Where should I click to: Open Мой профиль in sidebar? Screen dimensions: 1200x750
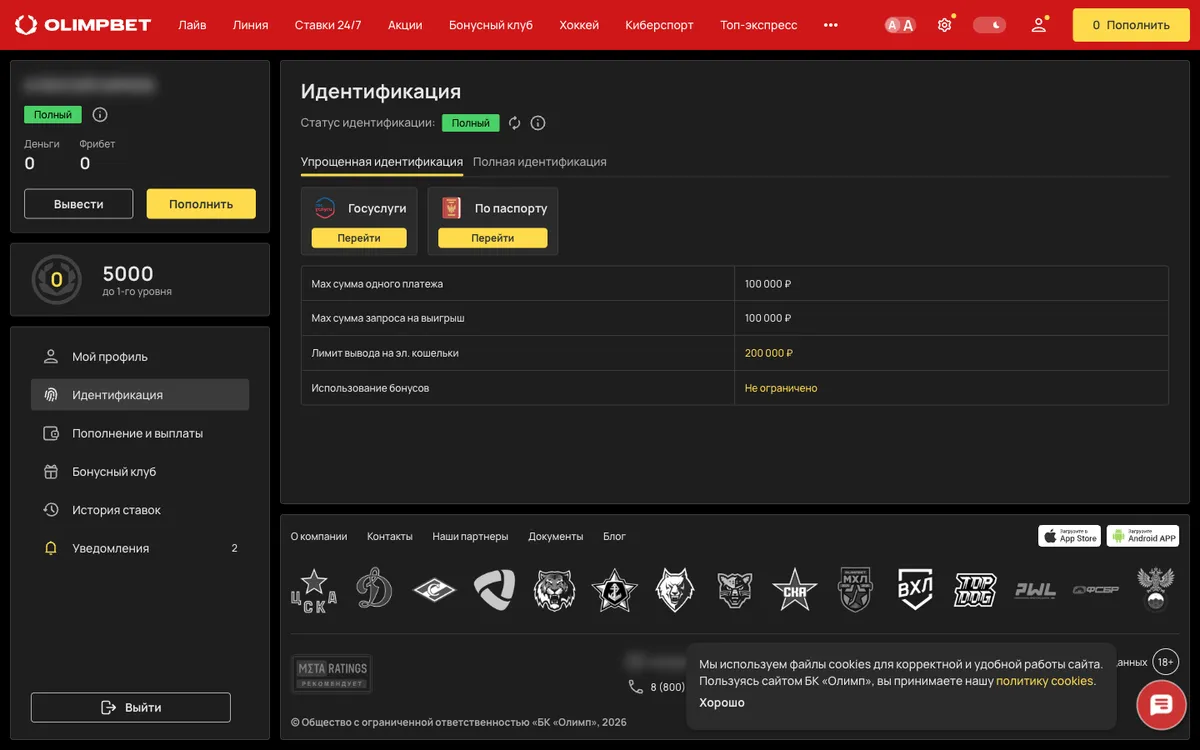(140, 357)
